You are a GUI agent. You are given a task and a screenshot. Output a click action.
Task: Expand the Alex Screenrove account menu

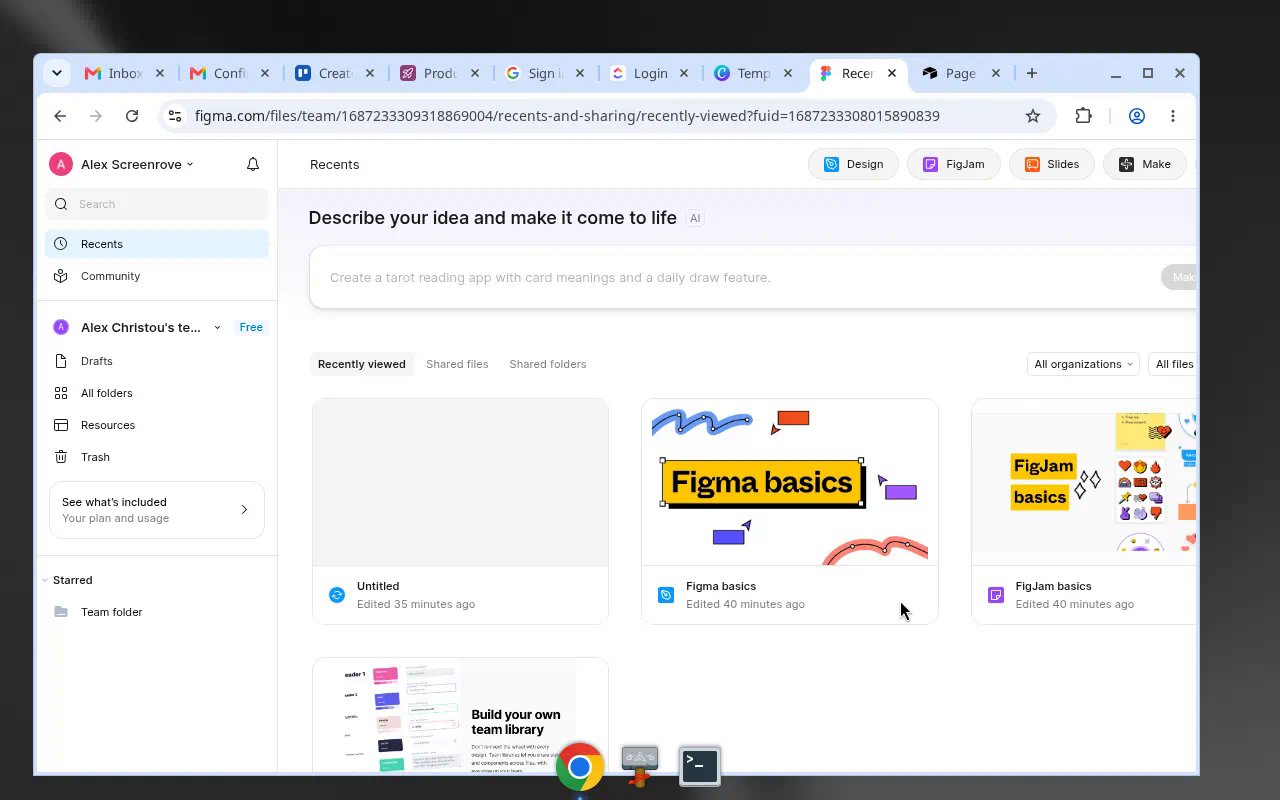(x=137, y=164)
